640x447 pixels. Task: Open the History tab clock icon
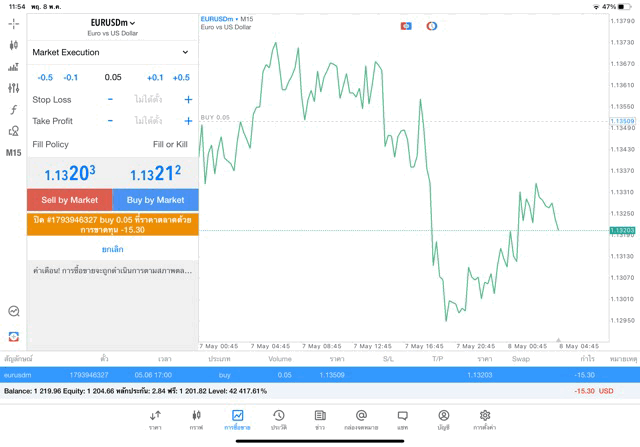click(278, 419)
